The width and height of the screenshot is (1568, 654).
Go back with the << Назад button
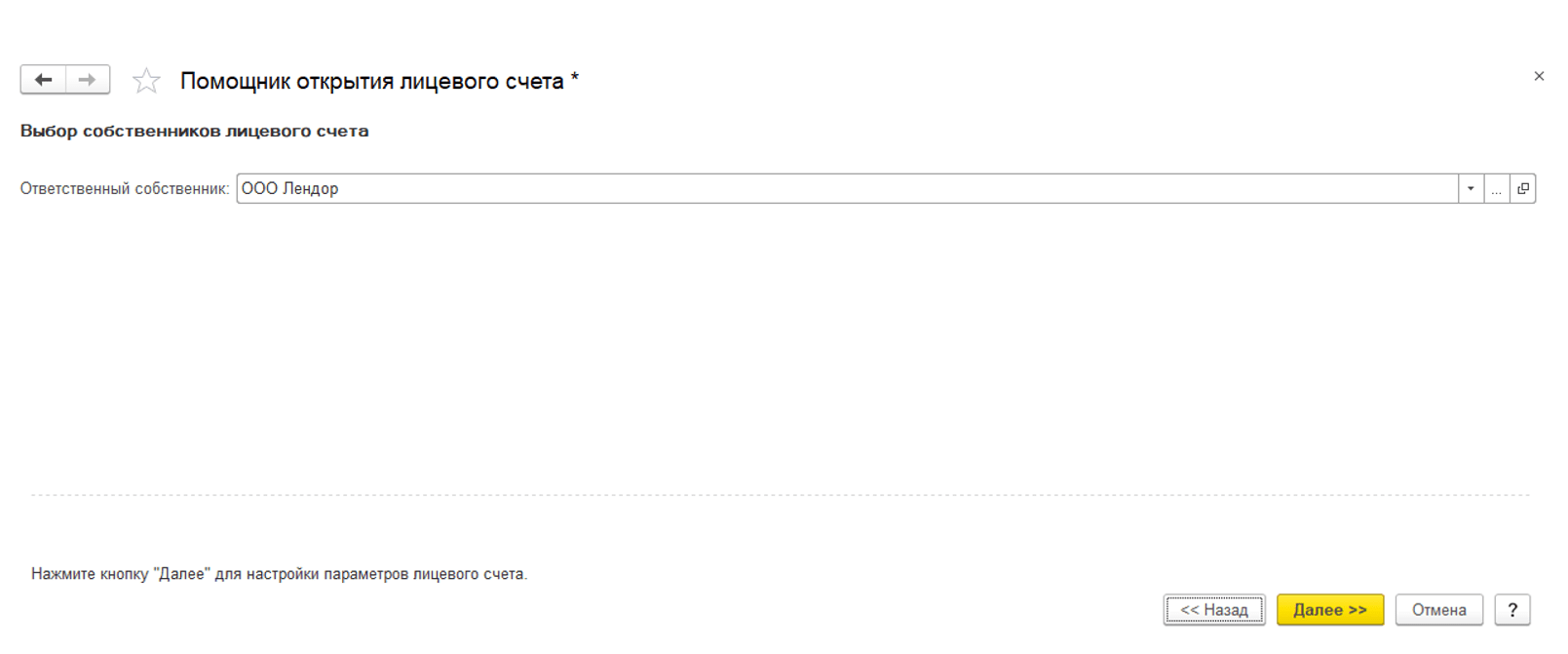tap(1214, 610)
